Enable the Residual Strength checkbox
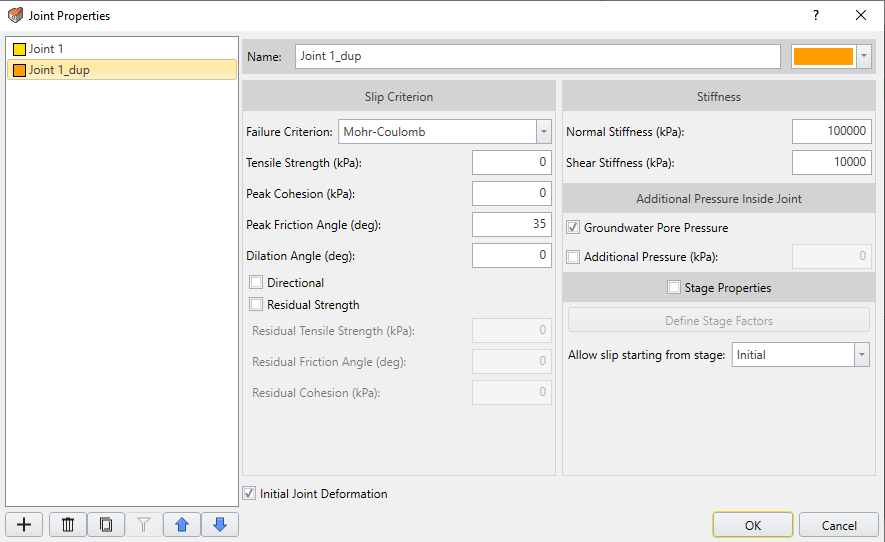The width and height of the screenshot is (885, 542). point(256,305)
